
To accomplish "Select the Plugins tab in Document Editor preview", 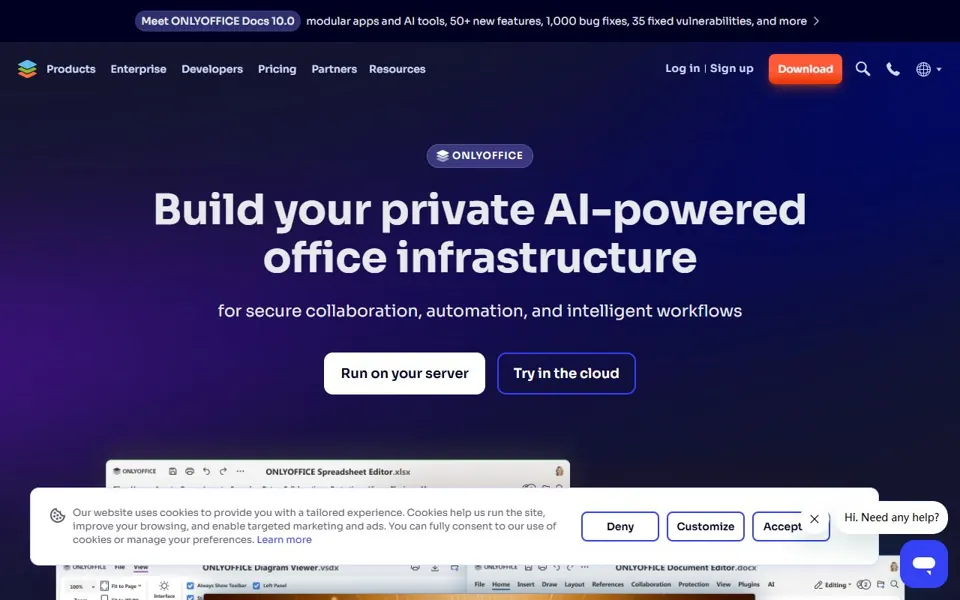I will [x=749, y=585].
